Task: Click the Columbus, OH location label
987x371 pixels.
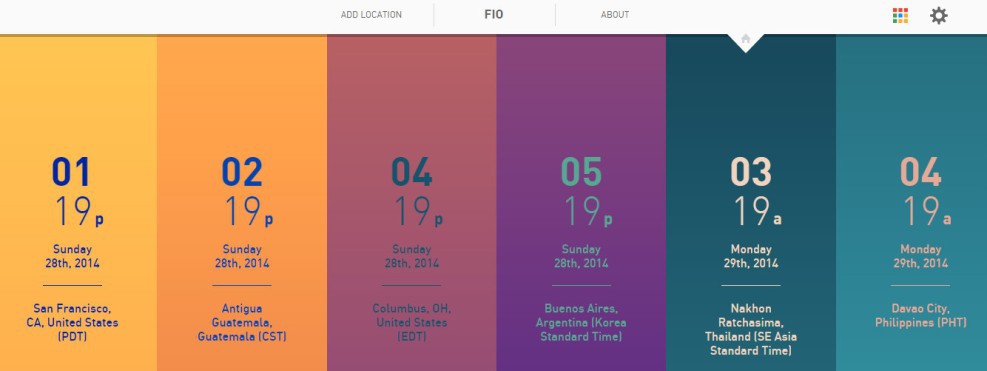Action: pos(412,322)
